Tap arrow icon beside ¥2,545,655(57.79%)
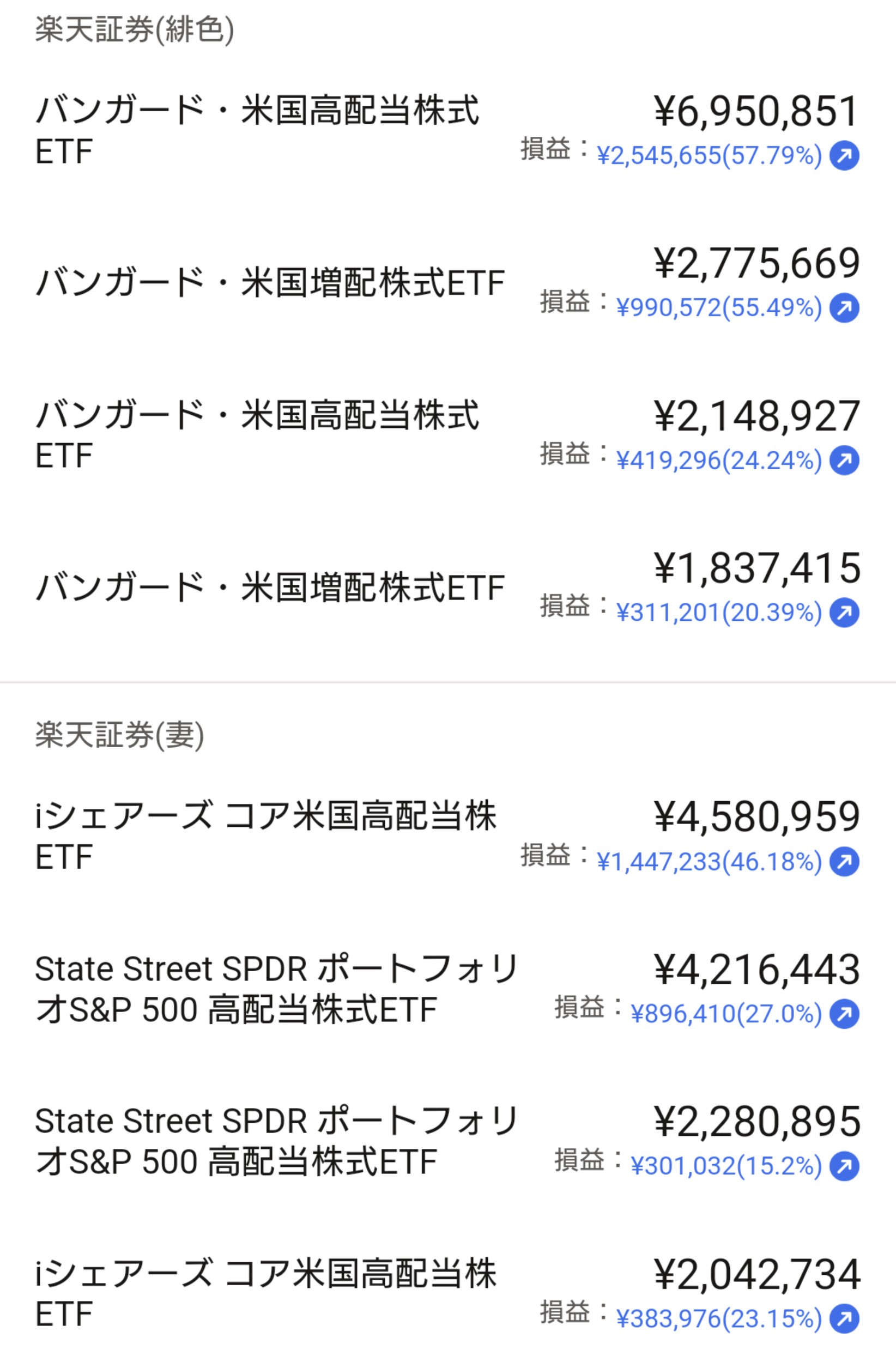Screen dimensions: 896x1362 click(x=845, y=155)
